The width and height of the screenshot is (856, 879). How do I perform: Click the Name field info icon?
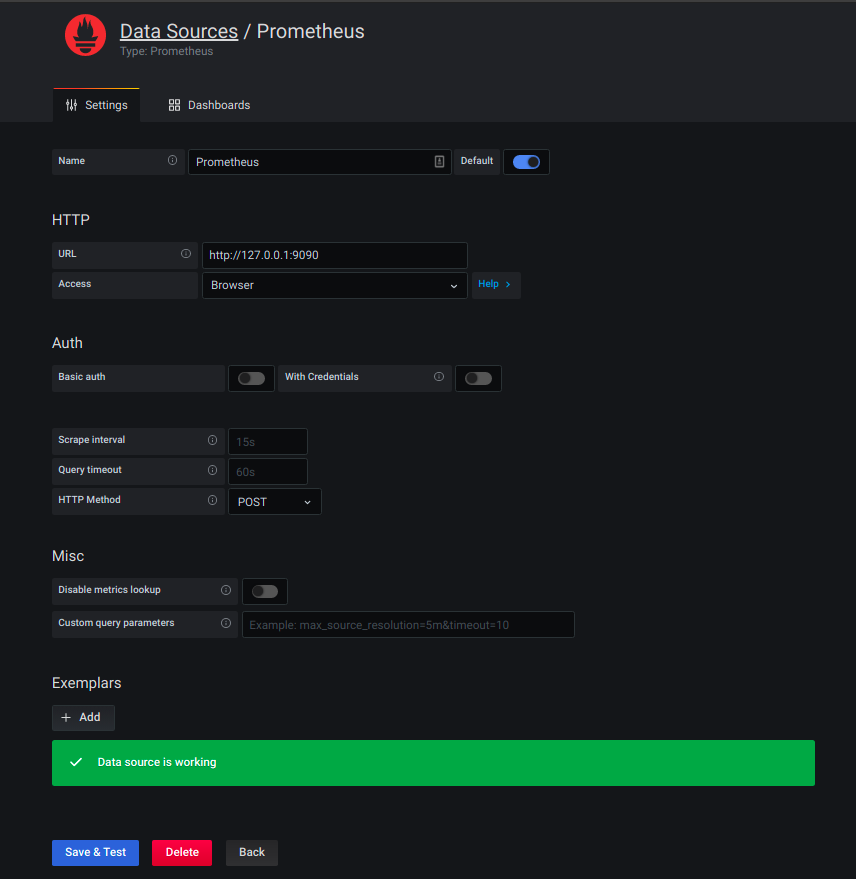coord(173,160)
